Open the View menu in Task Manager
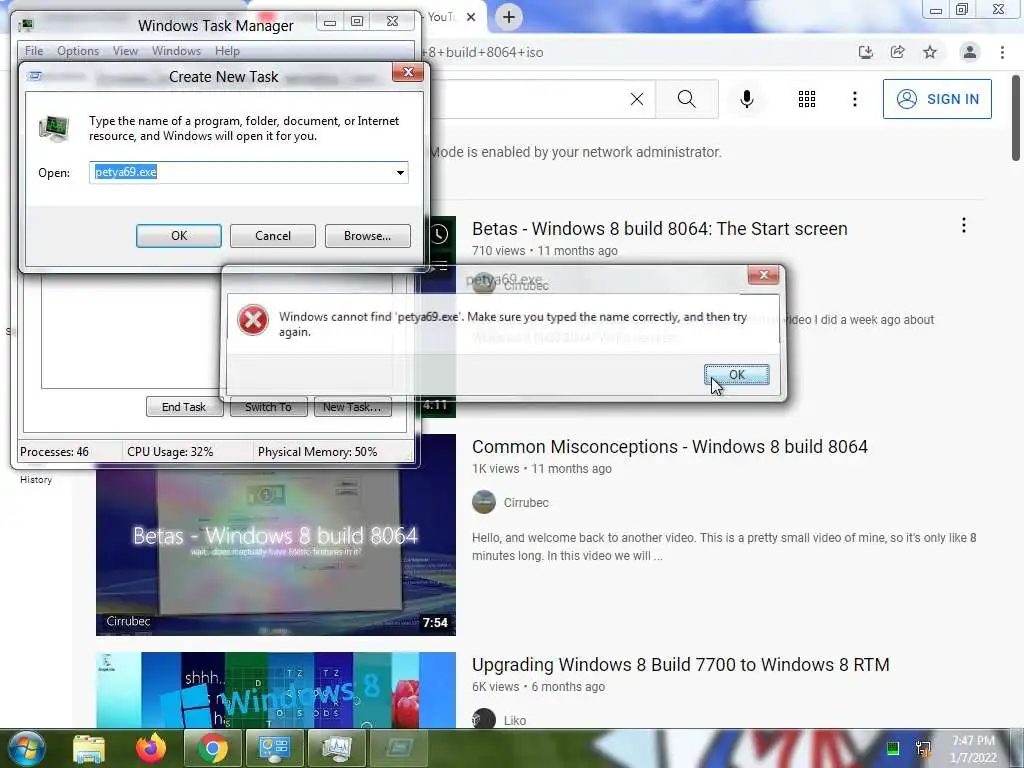 (125, 51)
